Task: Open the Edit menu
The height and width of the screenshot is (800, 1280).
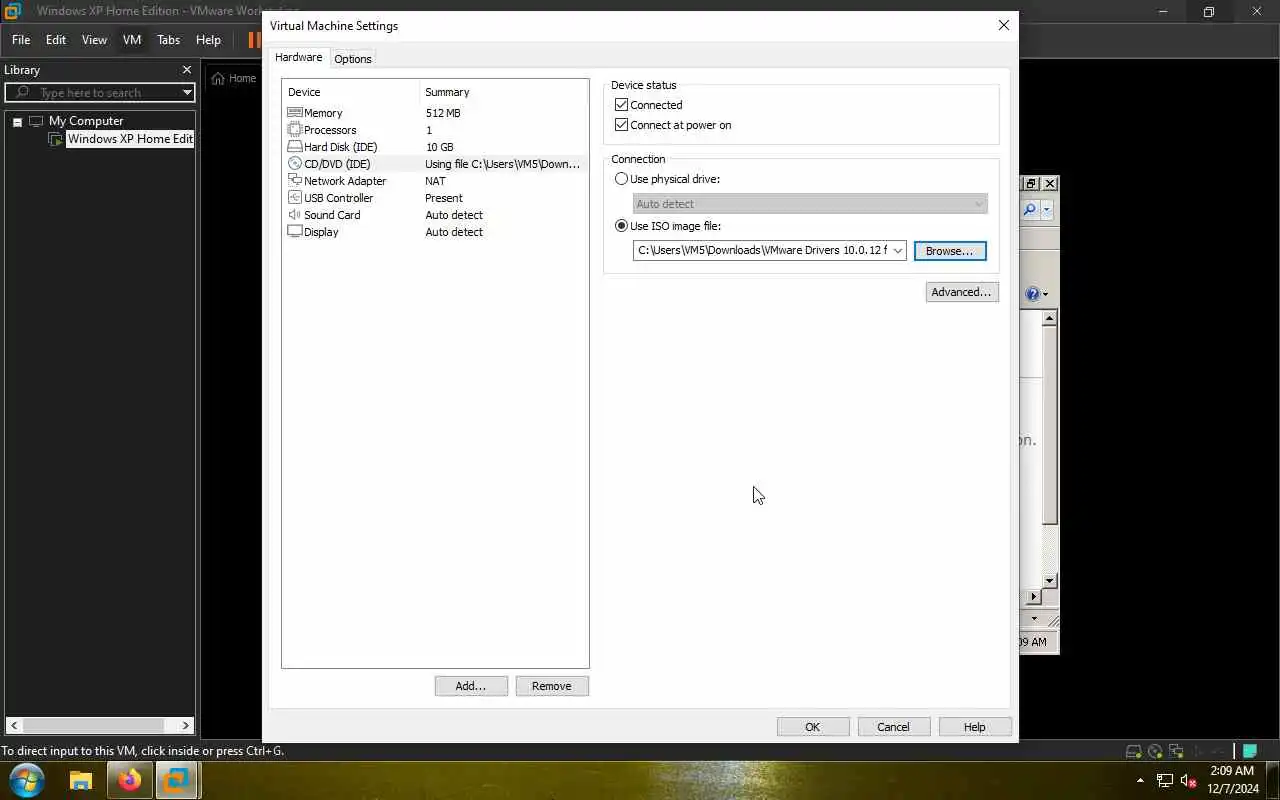Action: (x=56, y=40)
